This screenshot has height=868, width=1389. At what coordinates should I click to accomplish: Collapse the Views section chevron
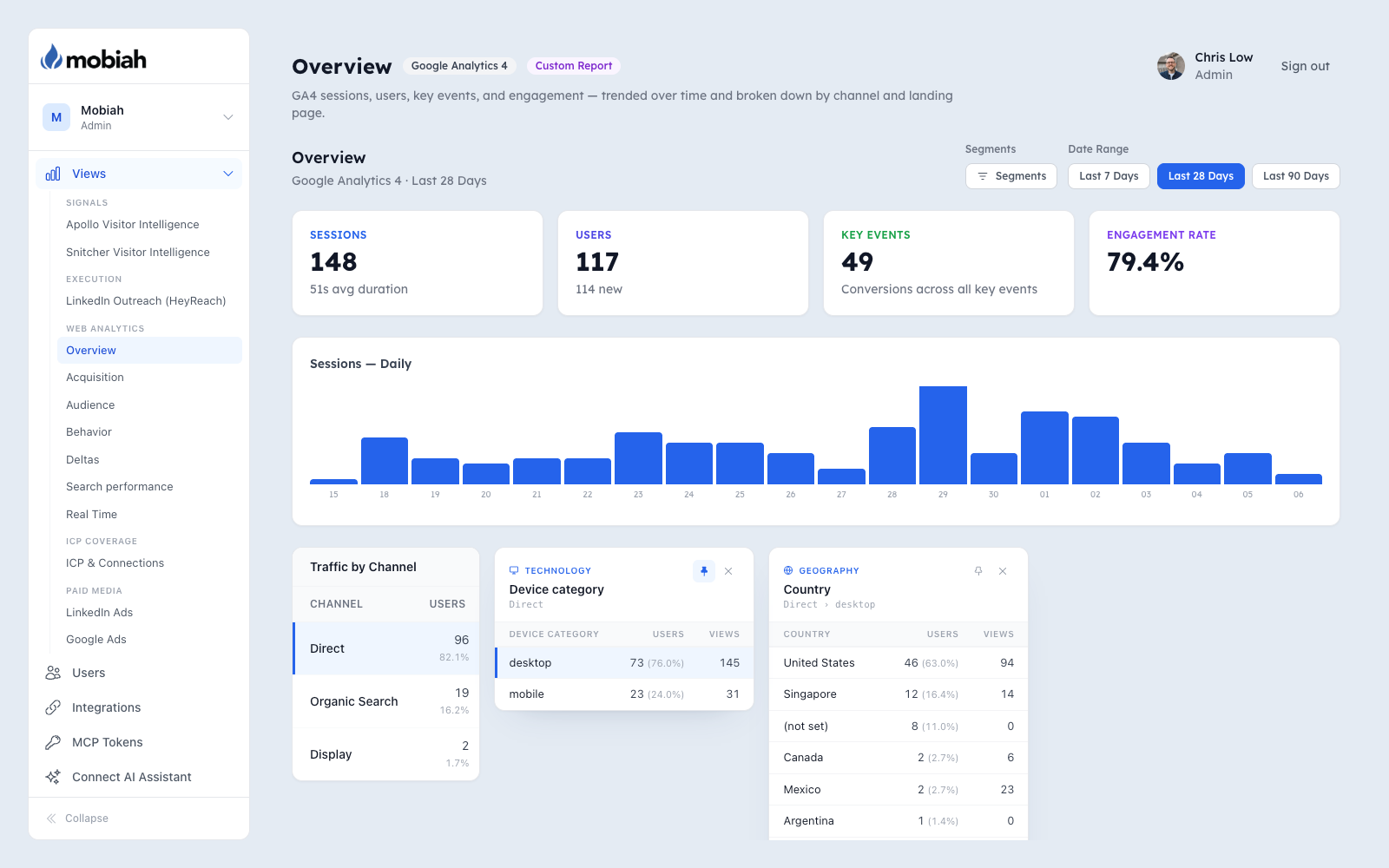point(228,174)
